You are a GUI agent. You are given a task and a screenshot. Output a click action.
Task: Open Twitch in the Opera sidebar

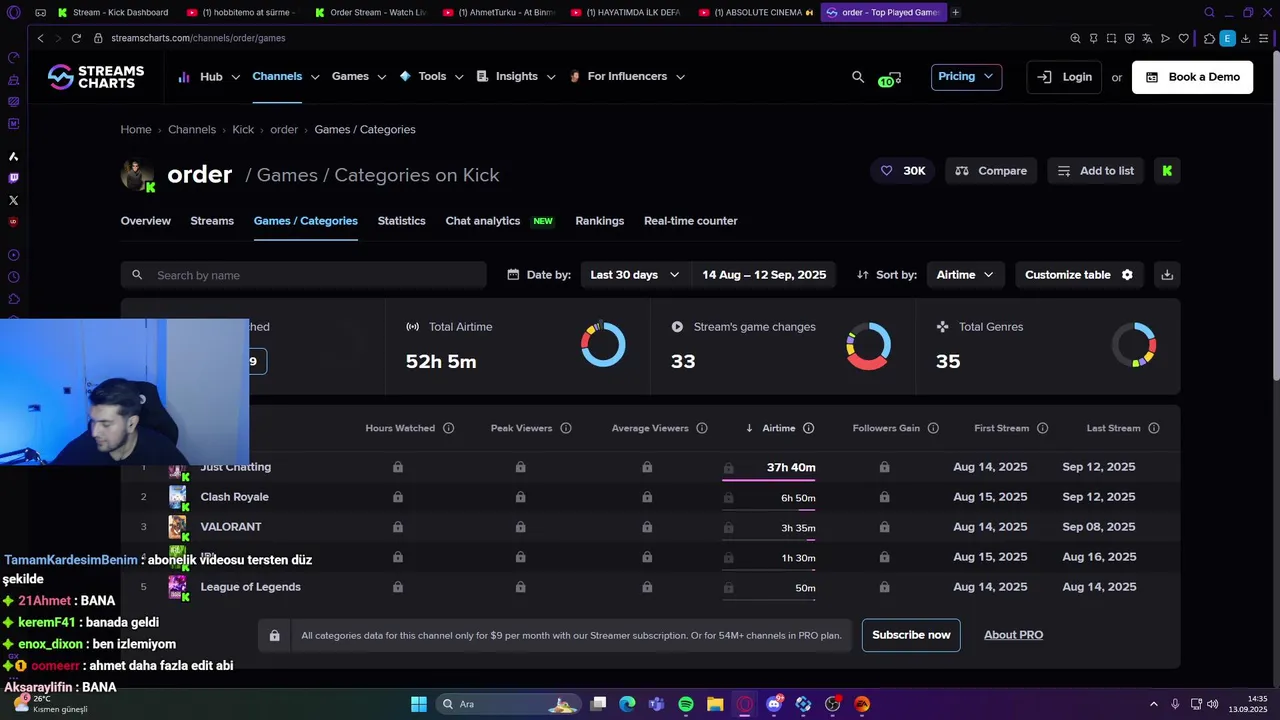[13, 178]
